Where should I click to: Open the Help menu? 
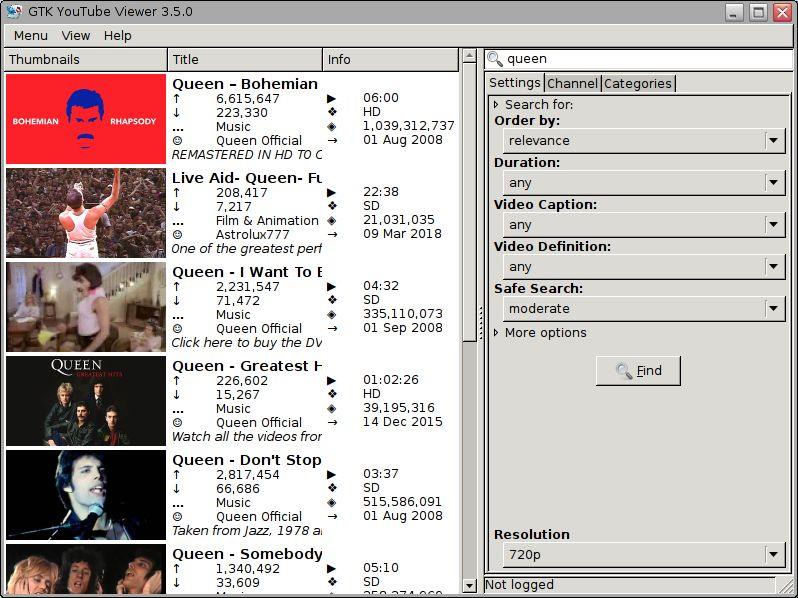[x=118, y=36]
